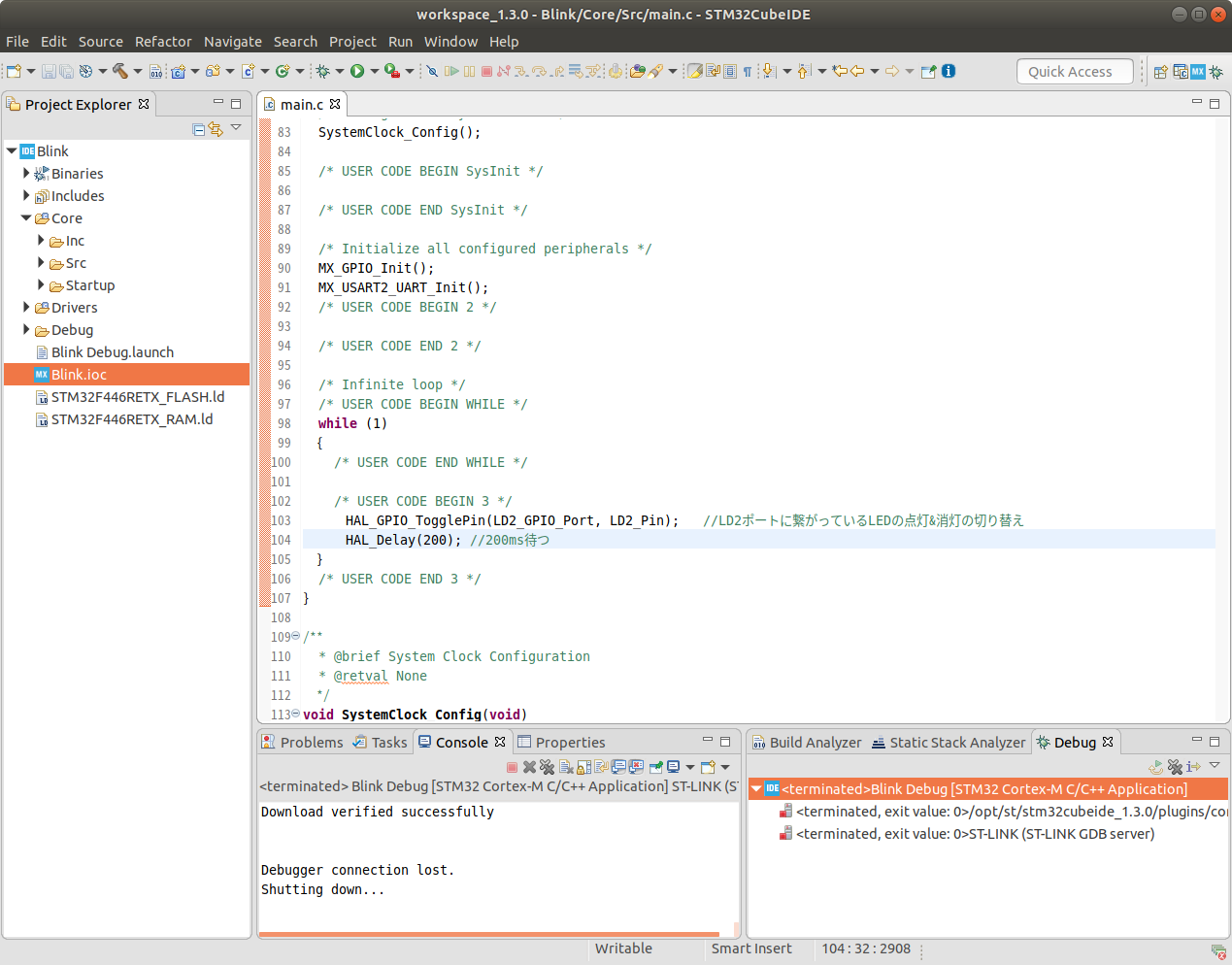Viewport: 1232px width, 965px height.
Task: Select Blink.ioc in Project Explorer
Action: click(x=126, y=375)
